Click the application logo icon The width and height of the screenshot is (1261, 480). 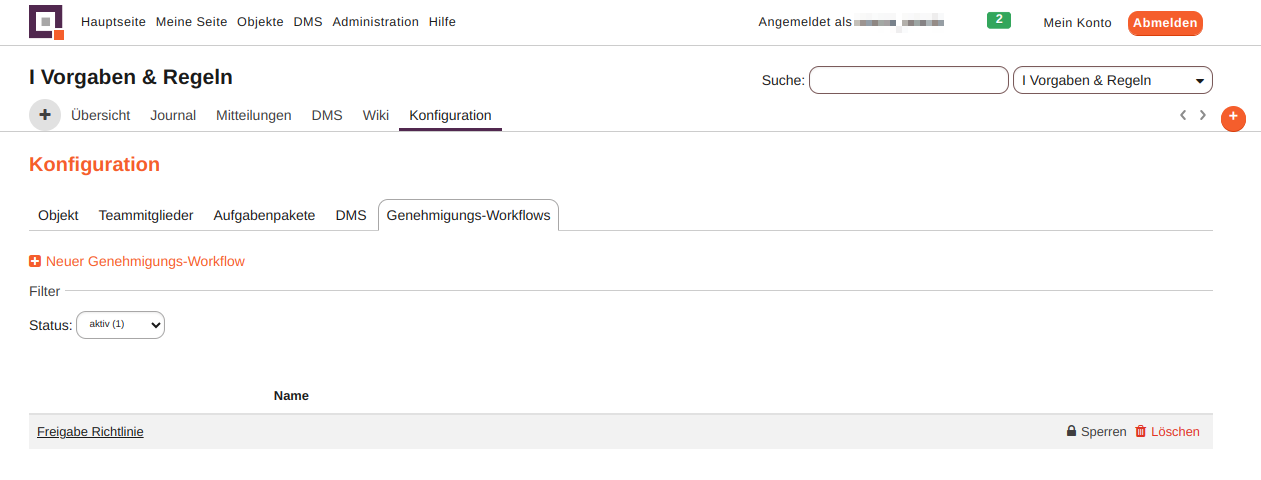pyautogui.click(x=46, y=22)
